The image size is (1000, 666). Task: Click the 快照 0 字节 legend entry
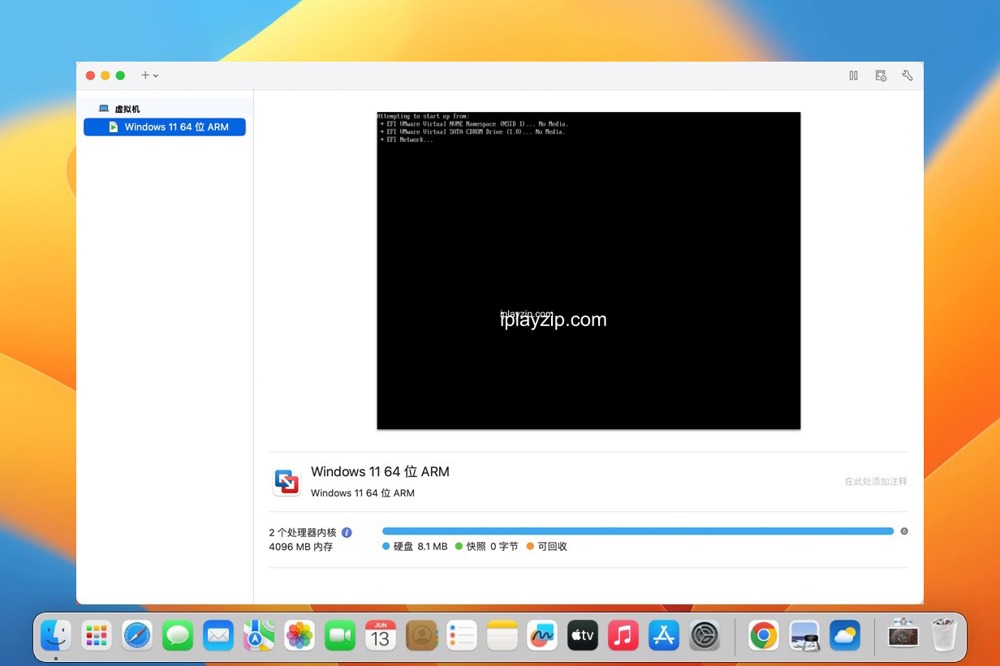point(487,546)
